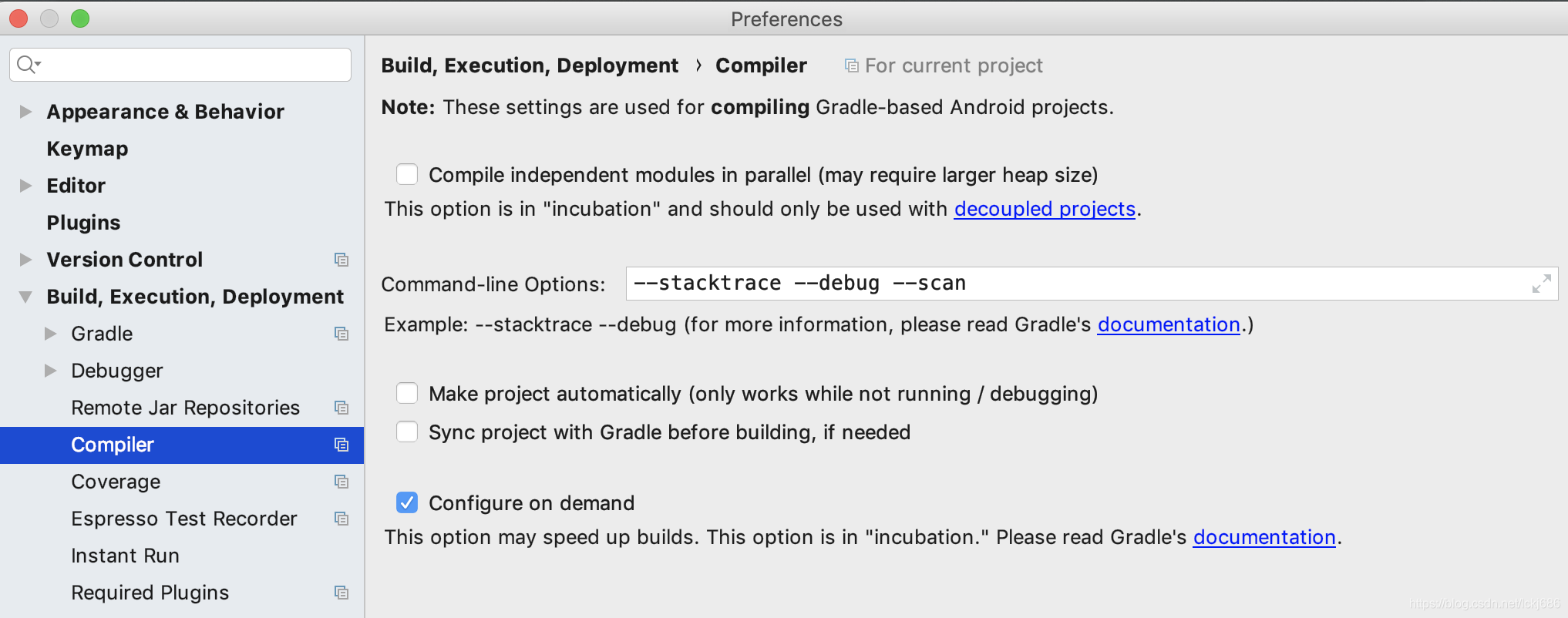
Task: Open Gradle's documentation link below the example
Action: (1168, 324)
